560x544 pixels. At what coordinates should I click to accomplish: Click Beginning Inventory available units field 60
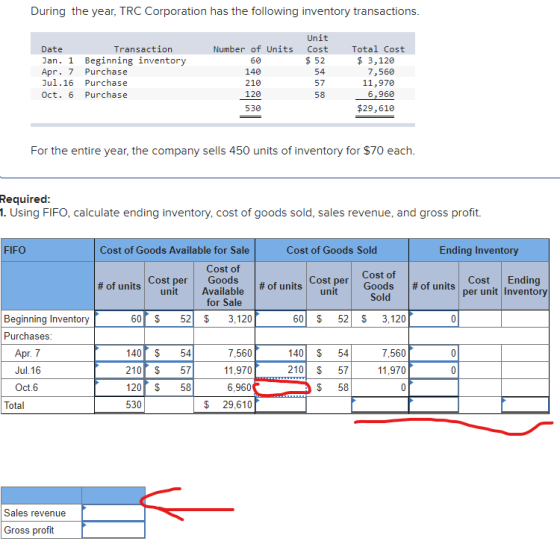119,319
